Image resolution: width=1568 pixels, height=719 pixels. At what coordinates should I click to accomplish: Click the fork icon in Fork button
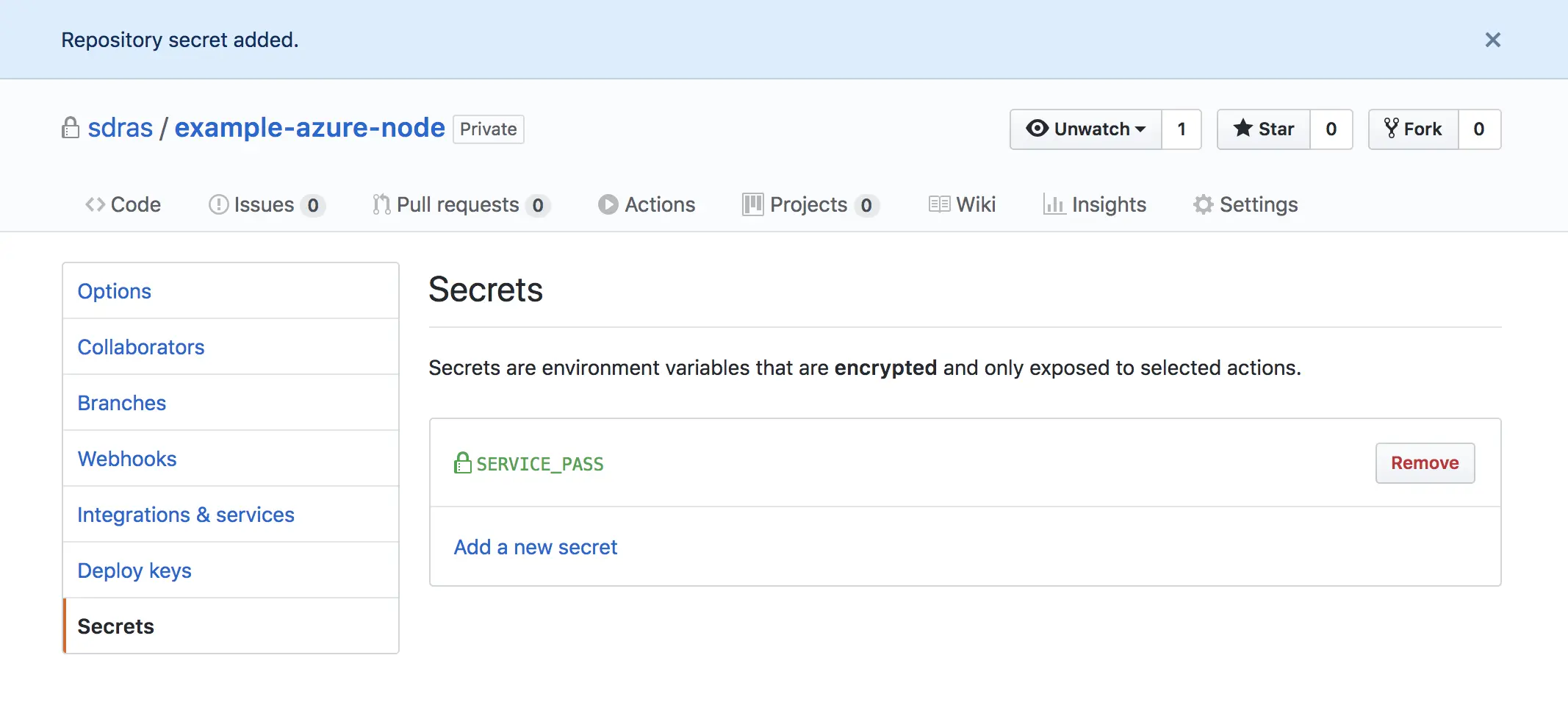tap(1391, 129)
